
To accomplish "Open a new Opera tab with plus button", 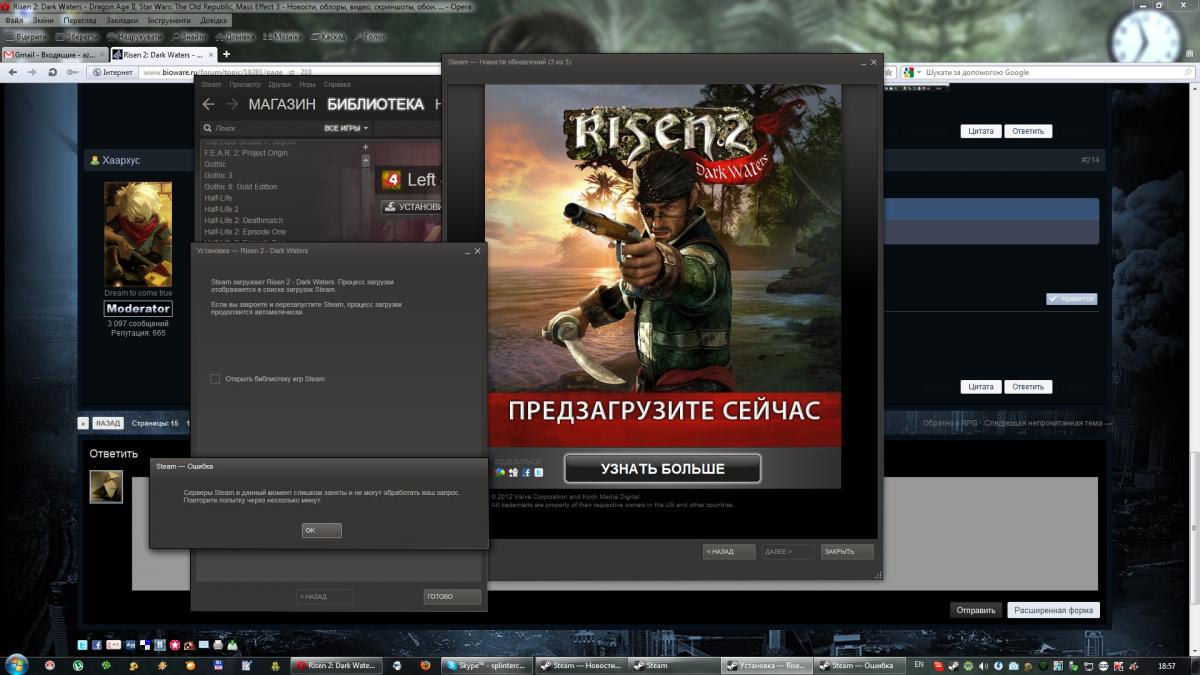I will (226, 54).
